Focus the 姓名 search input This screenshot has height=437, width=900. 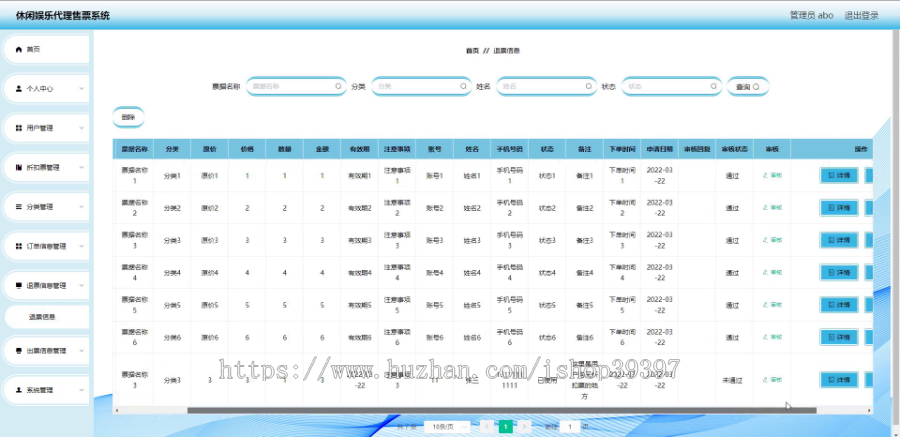pyautogui.click(x=546, y=86)
